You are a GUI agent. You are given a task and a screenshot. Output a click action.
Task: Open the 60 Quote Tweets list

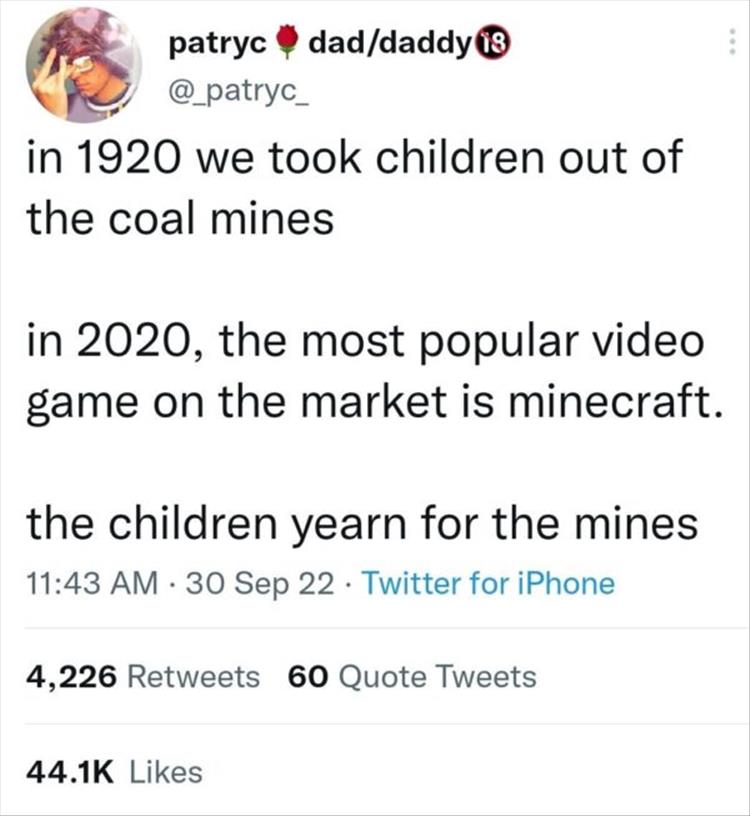[412, 677]
